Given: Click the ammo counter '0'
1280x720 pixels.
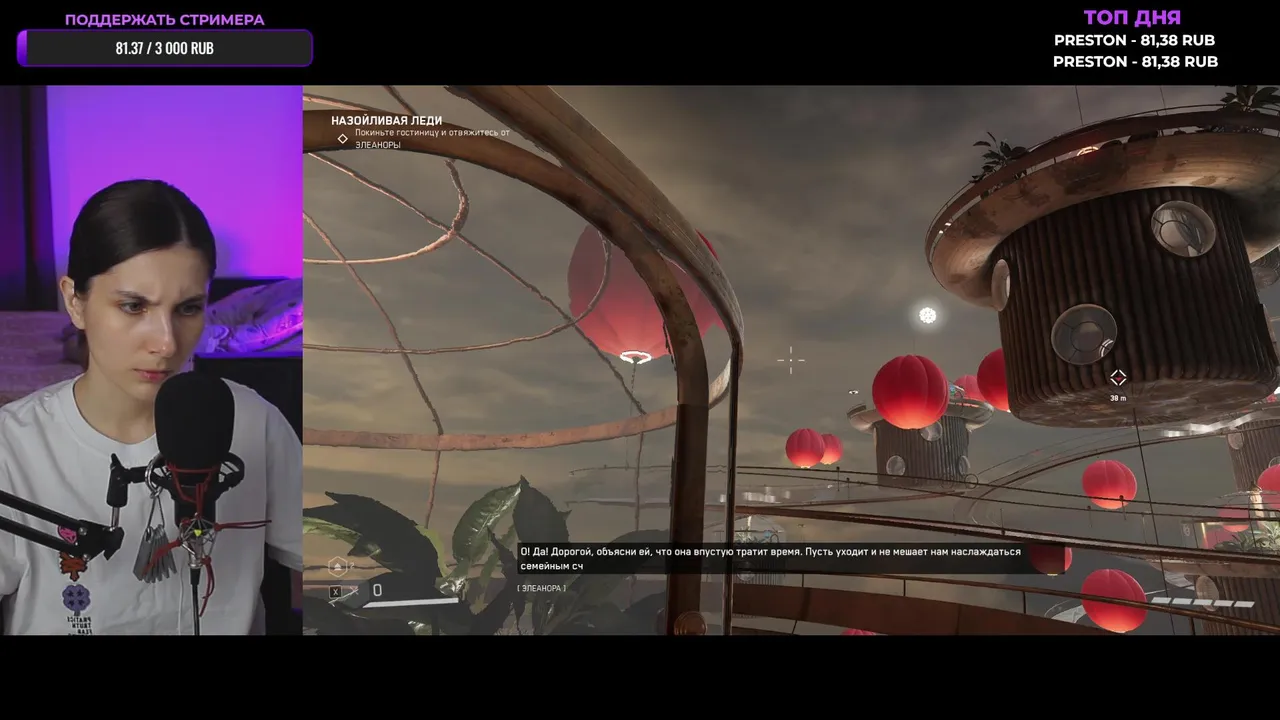Looking at the screenshot, I should [x=377, y=591].
